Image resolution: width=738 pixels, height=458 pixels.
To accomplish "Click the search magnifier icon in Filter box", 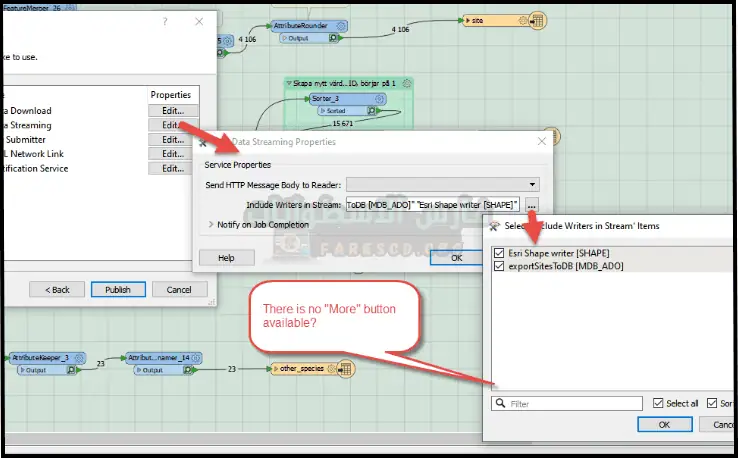I will click(501, 404).
